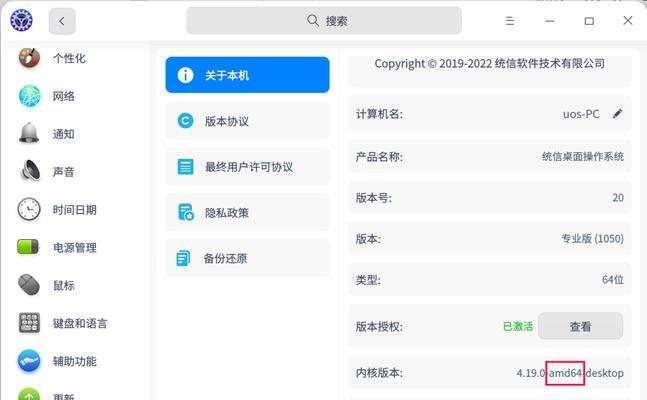
Task: Click the 声音 sidebar label
Action: tap(64, 172)
